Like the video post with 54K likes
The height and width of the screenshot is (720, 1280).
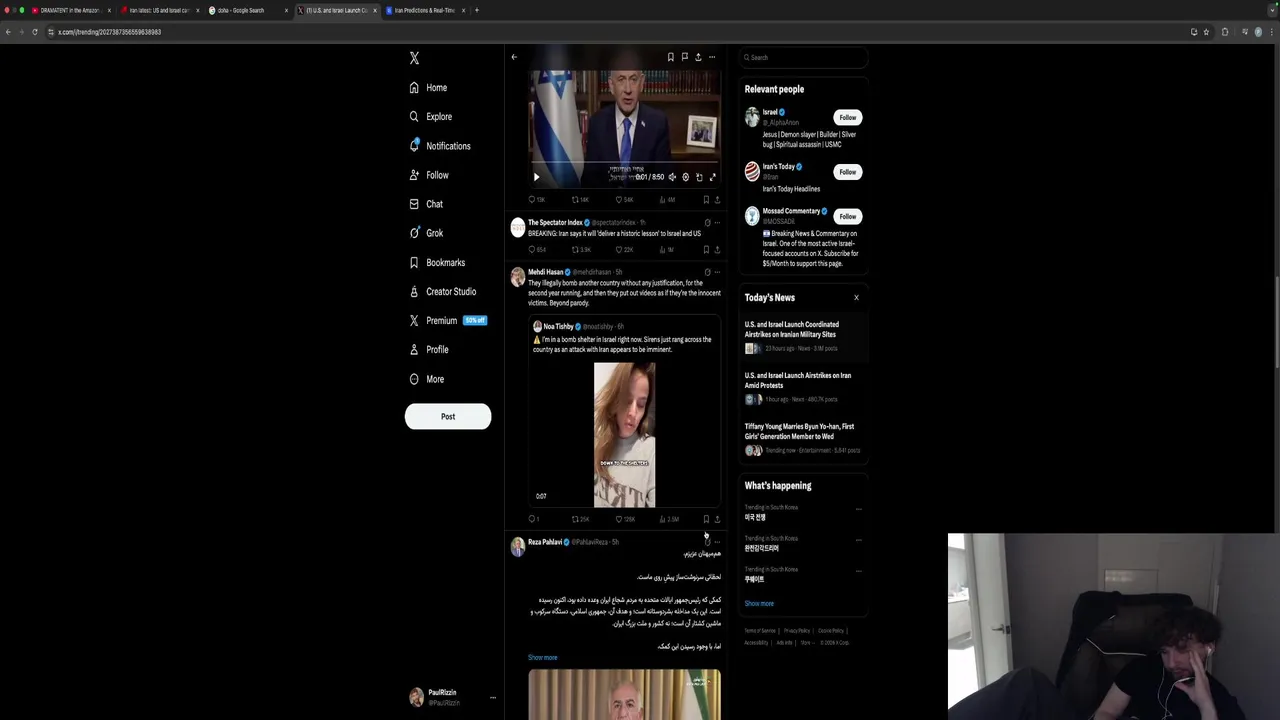[624, 200]
